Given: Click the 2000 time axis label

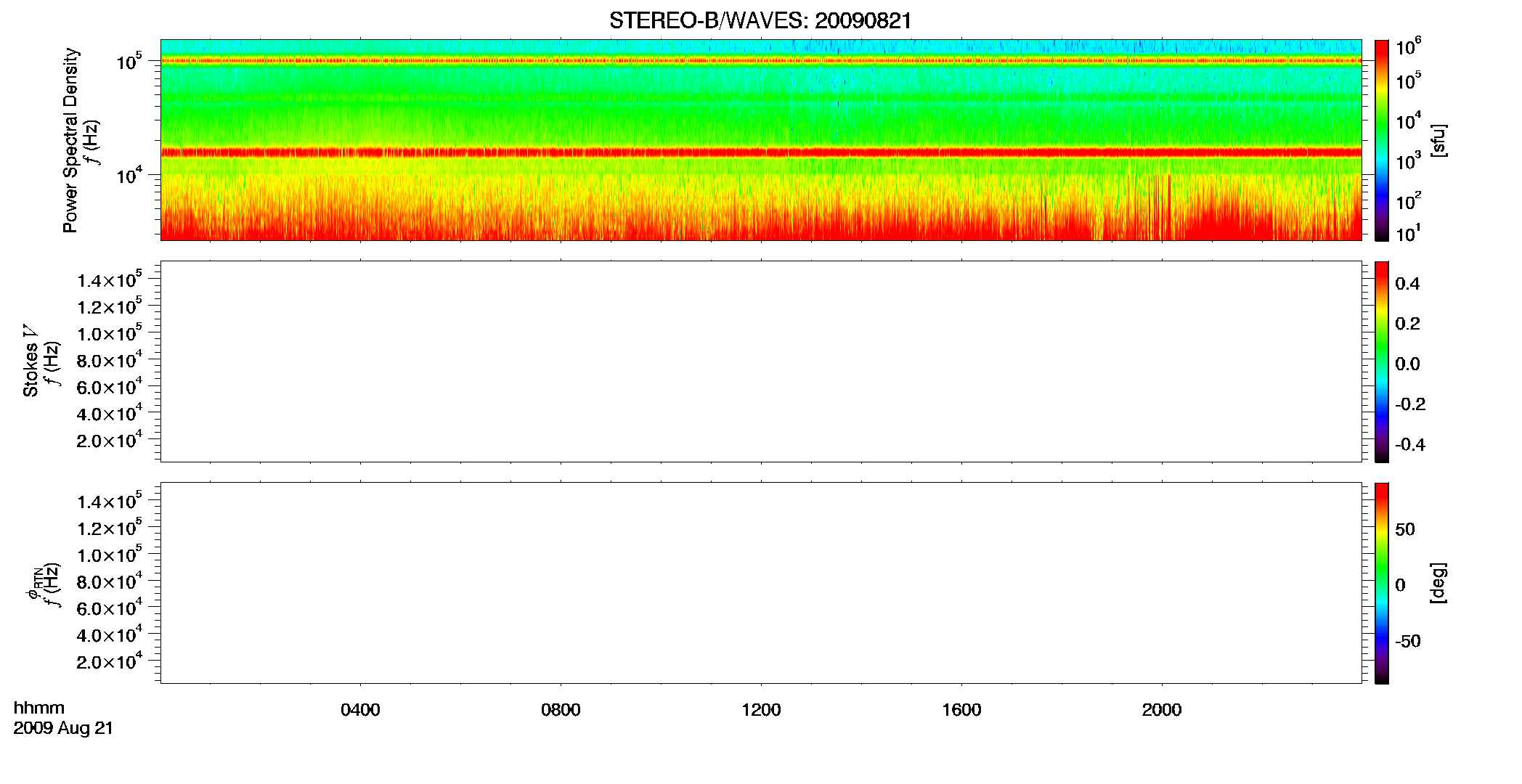Looking at the screenshot, I should [1162, 710].
